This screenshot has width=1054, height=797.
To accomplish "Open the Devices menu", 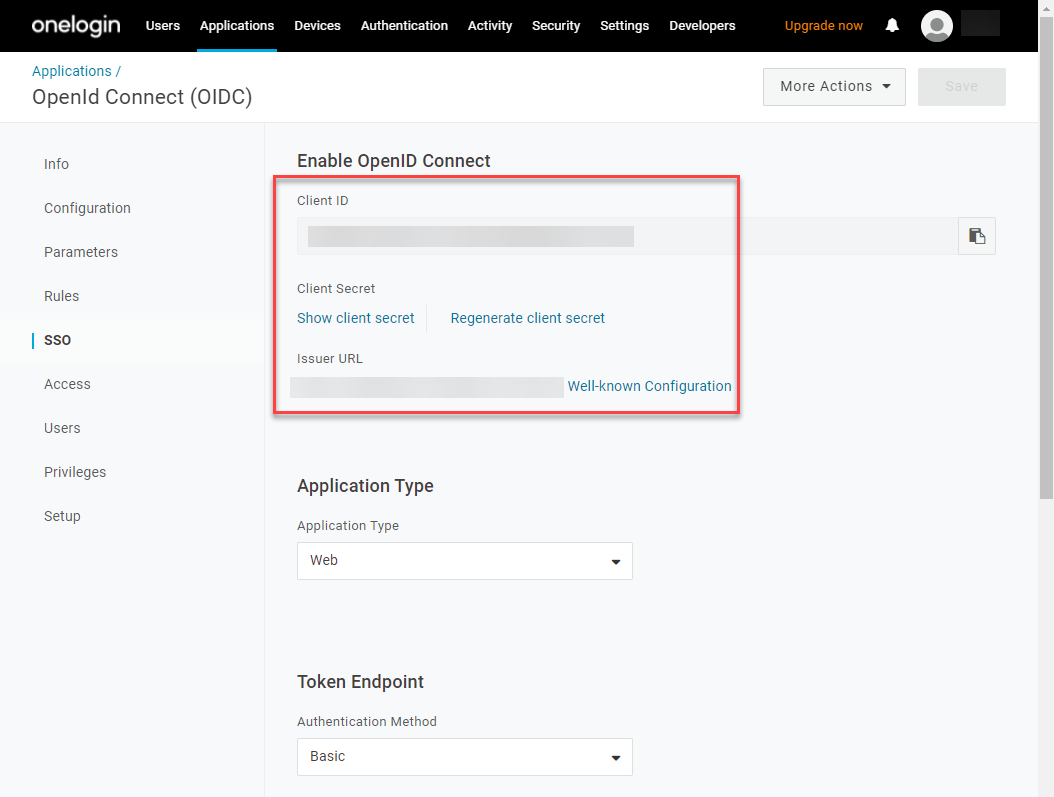I will (317, 26).
